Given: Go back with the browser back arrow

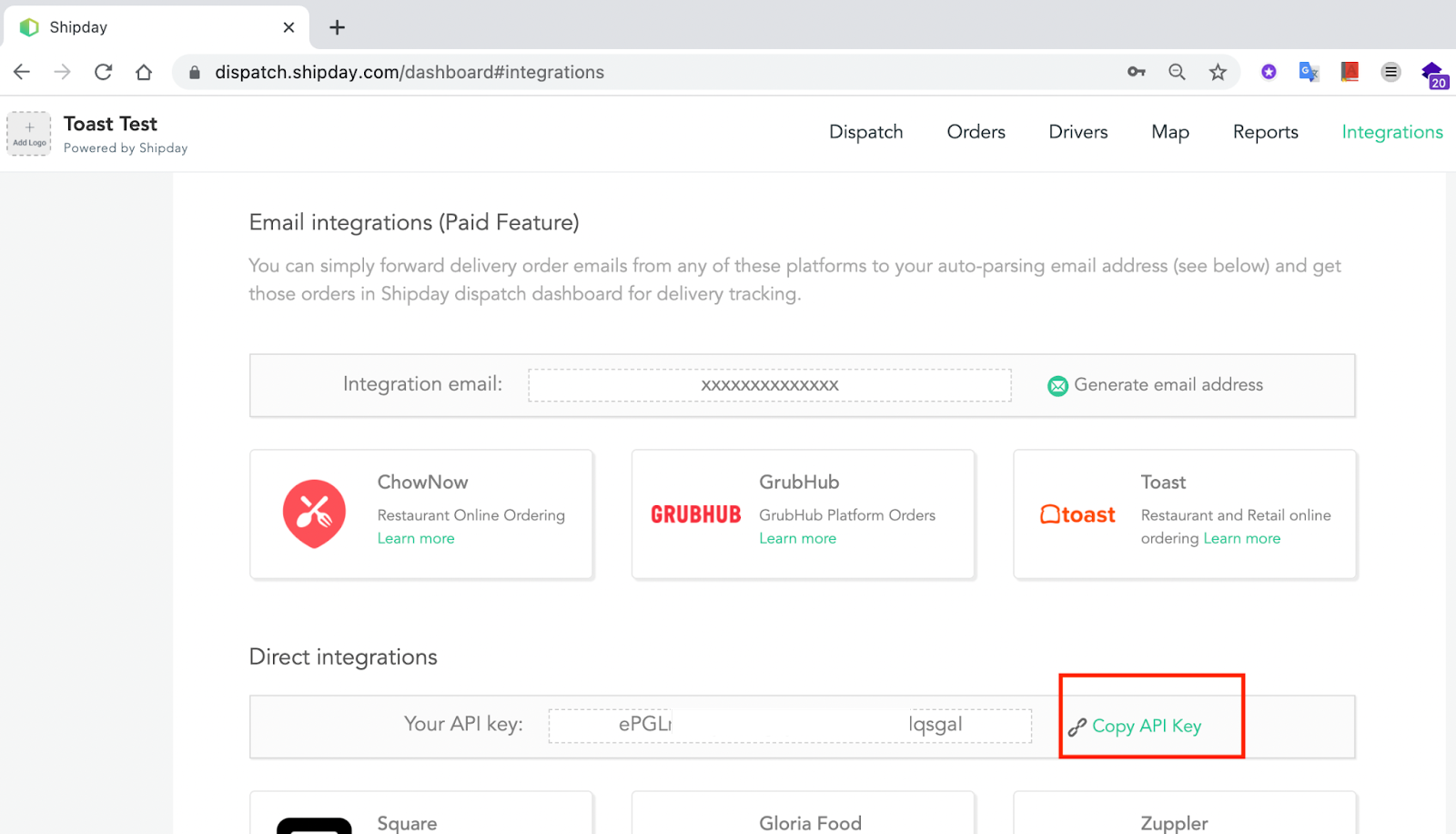Looking at the screenshot, I should pyautogui.click(x=22, y=72).
